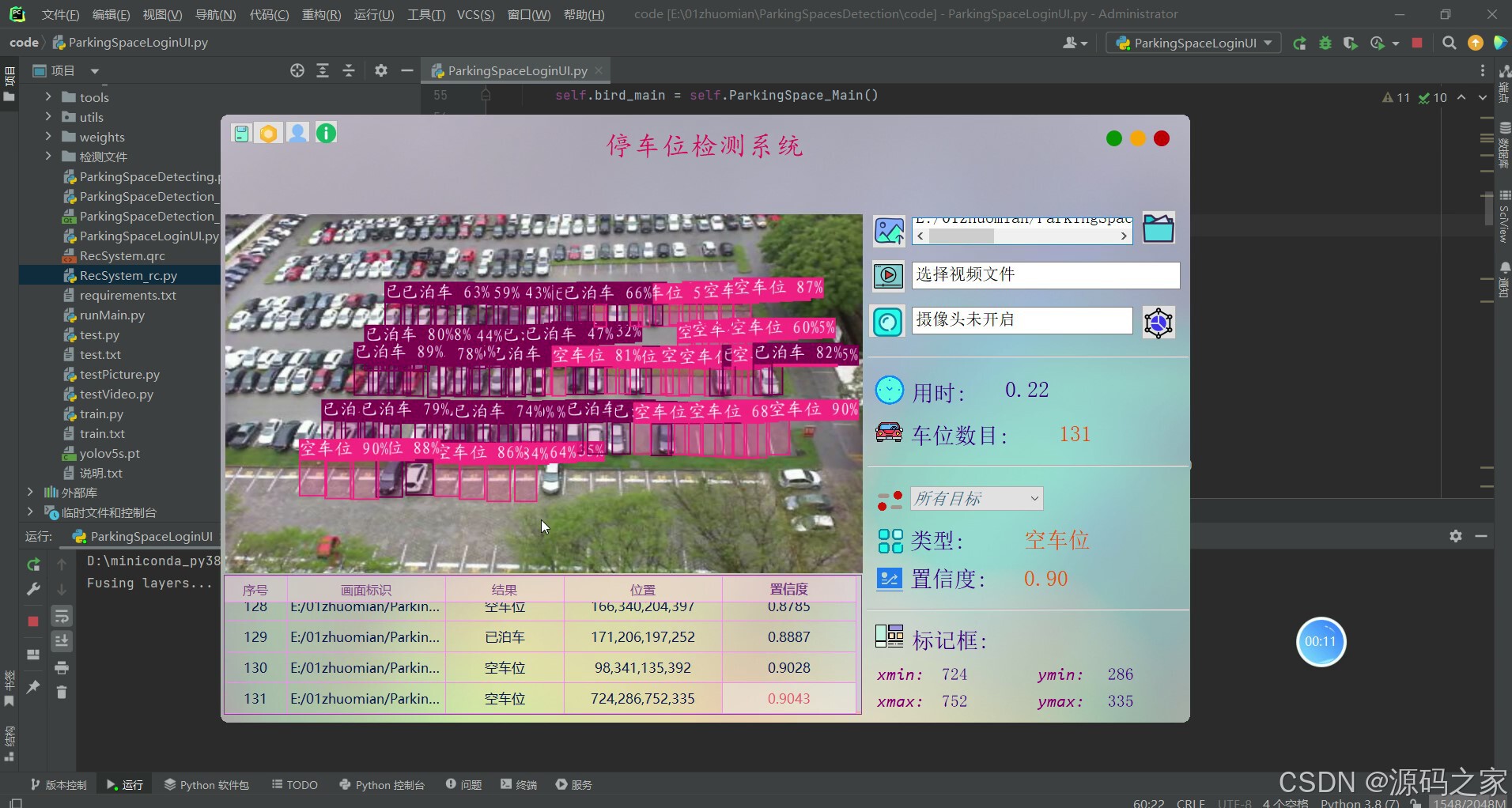
Task: Click the save icon in the detection window
Action: tap(242, 133)
